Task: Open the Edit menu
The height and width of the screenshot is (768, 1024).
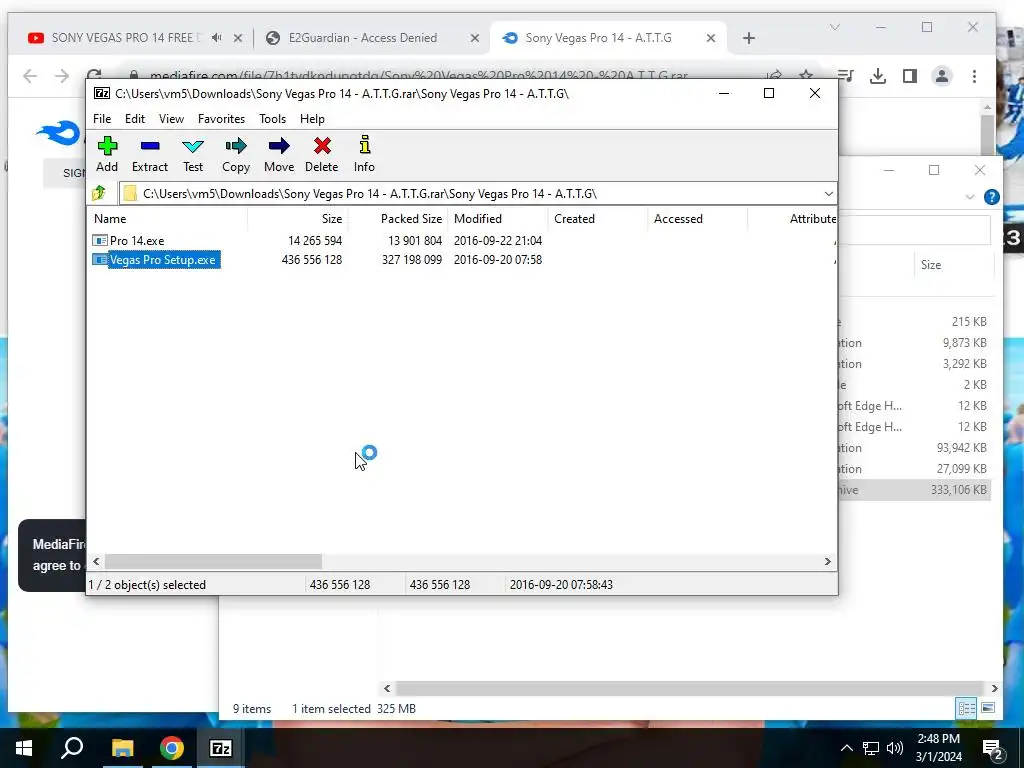Action: [x=135, y=119]
